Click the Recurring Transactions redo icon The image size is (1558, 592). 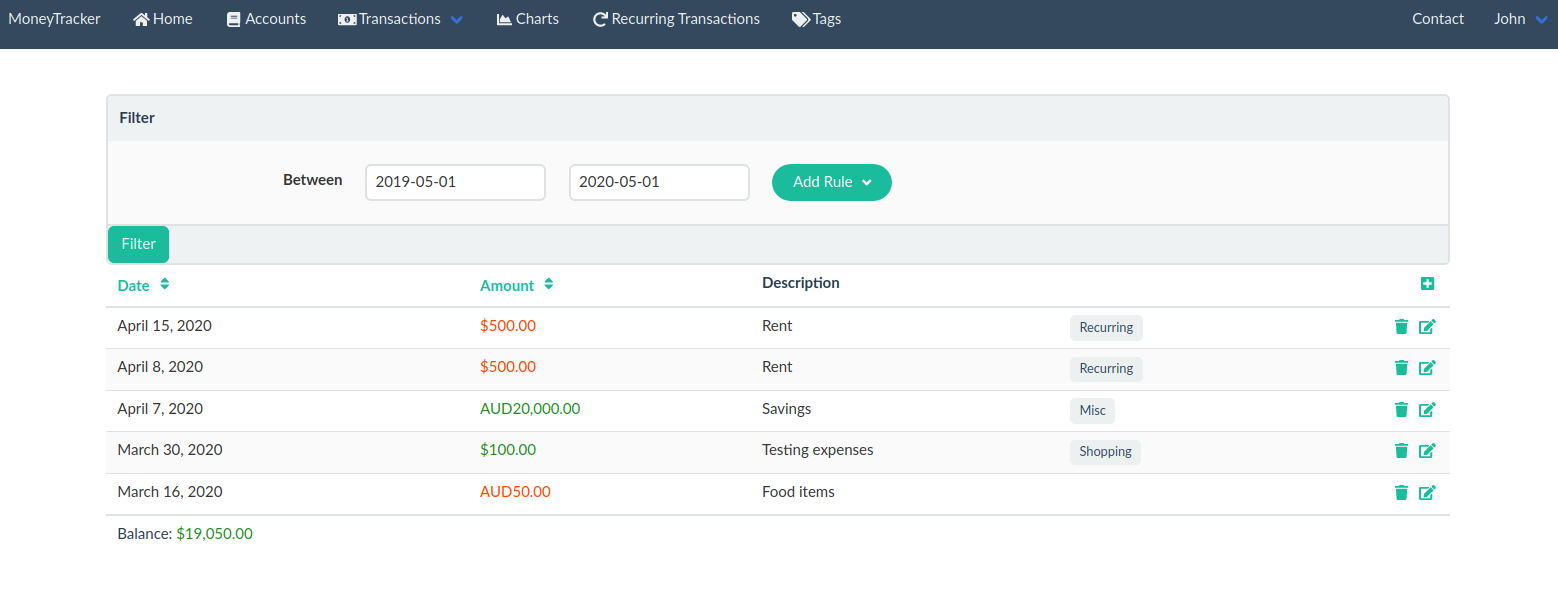pyautogui.click(x=600, y=19)
